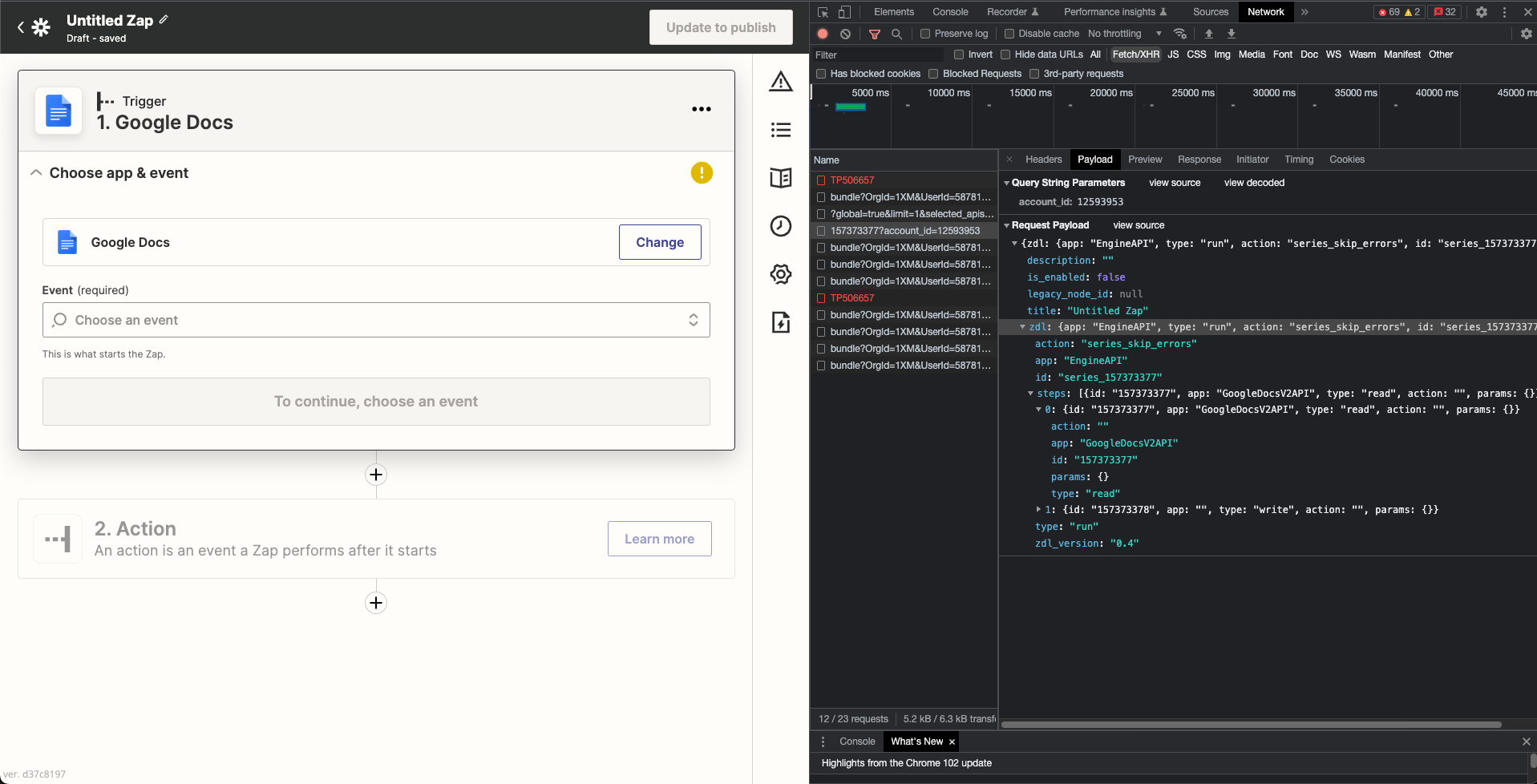The width and height of the screenshot is (1537, 784).
Task: Edit the Untitled Zap name pencil icon
Action: (x=164, y=19)
